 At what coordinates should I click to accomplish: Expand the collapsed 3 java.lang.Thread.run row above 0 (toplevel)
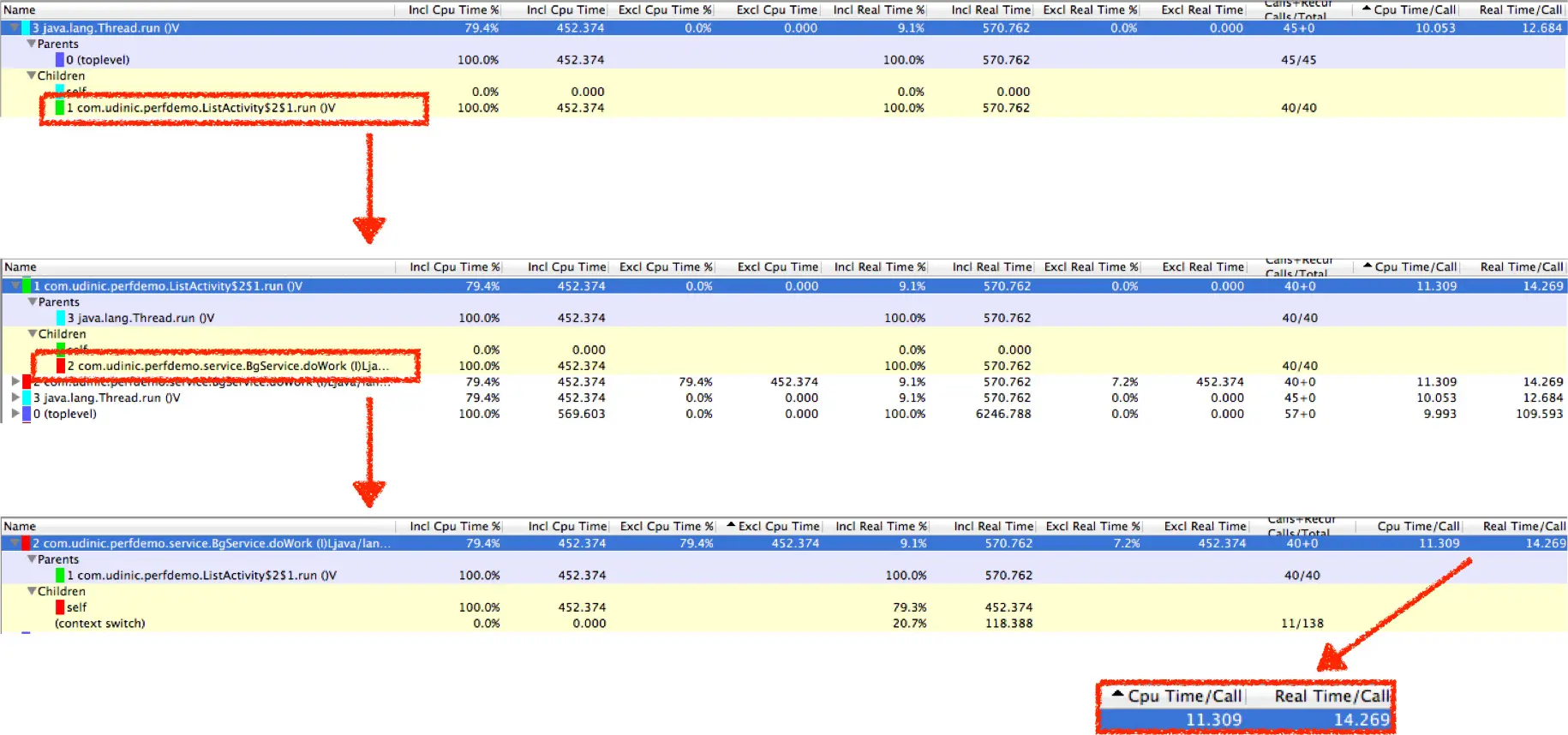coord(15,397)
